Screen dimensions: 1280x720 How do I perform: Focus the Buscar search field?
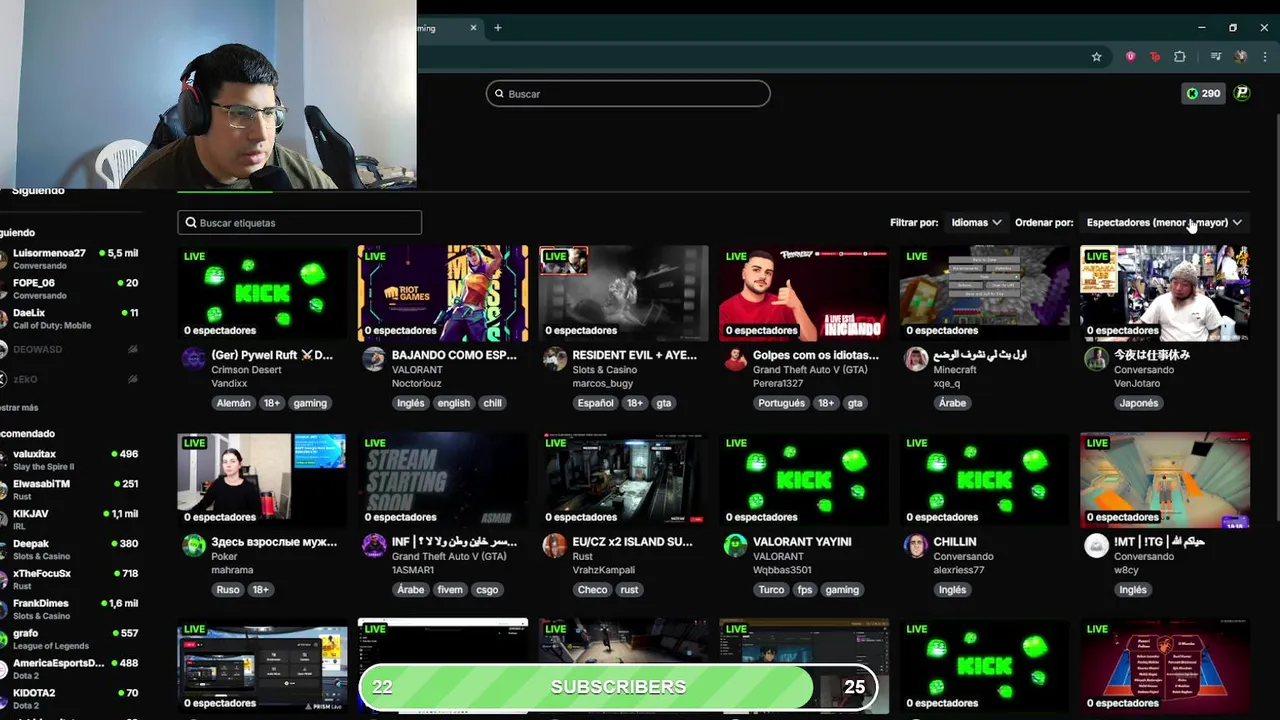[628, 93]
